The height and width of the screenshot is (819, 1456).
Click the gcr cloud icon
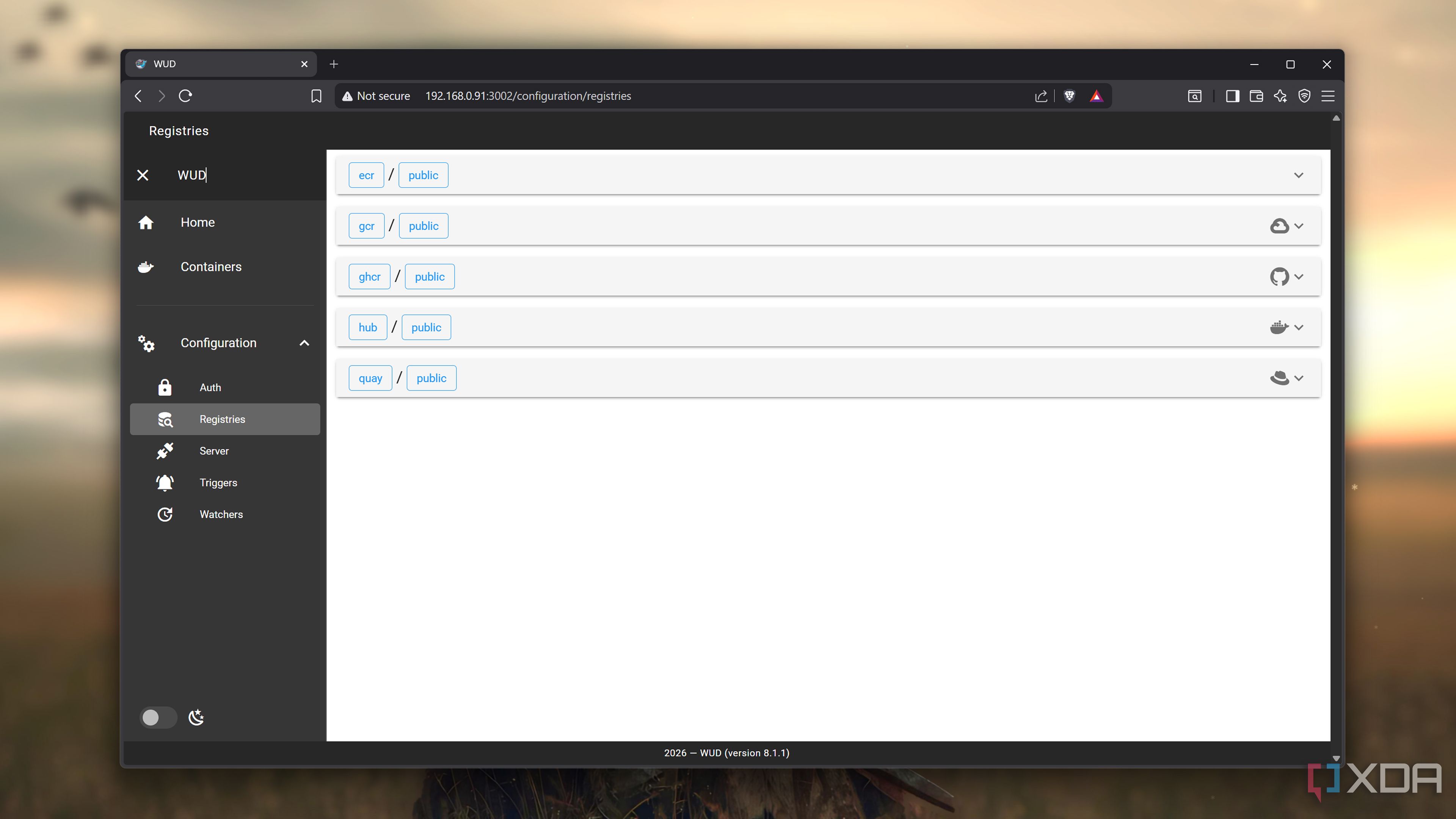[x=1279, y=226]
